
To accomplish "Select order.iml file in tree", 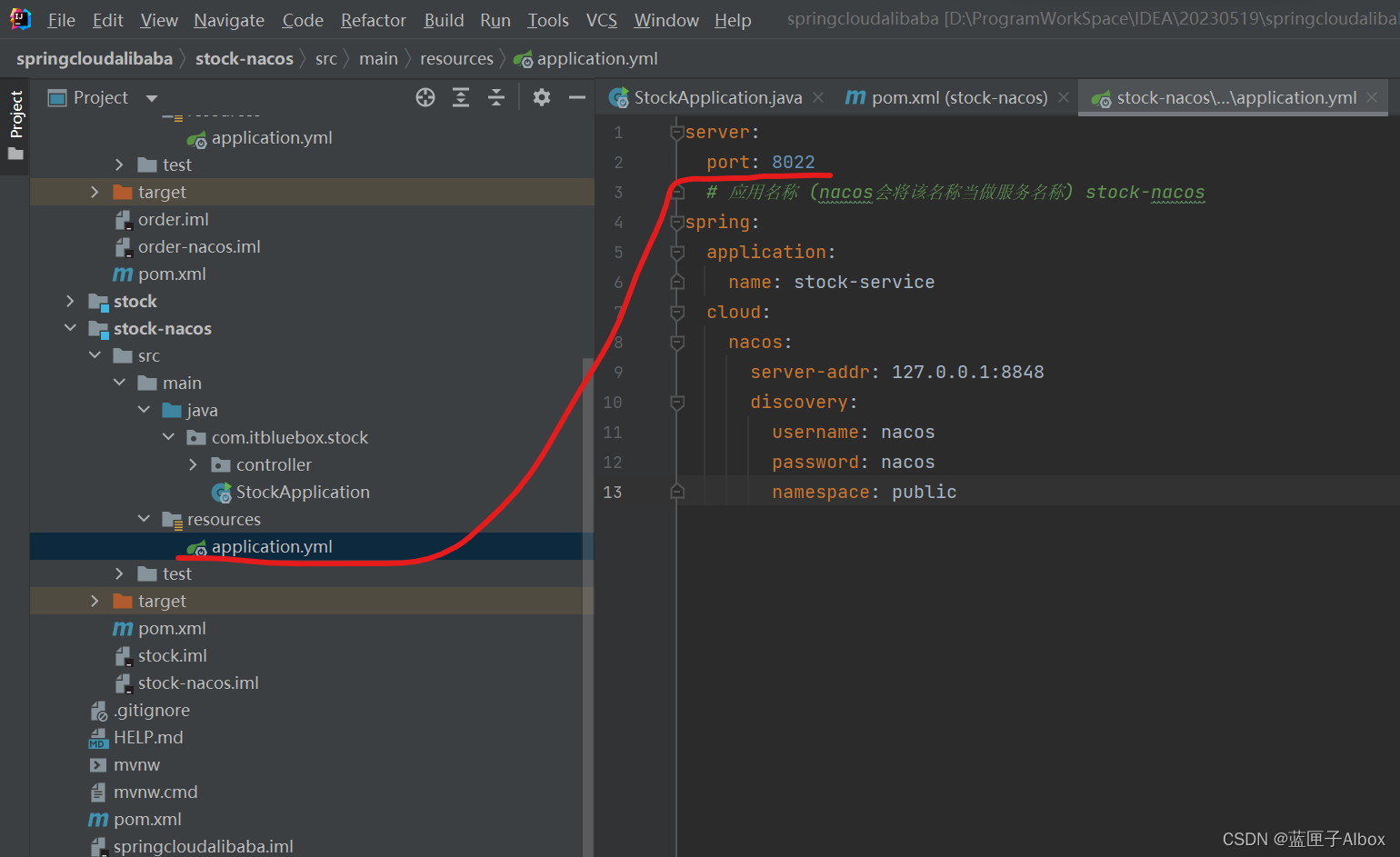I will 163,219.
